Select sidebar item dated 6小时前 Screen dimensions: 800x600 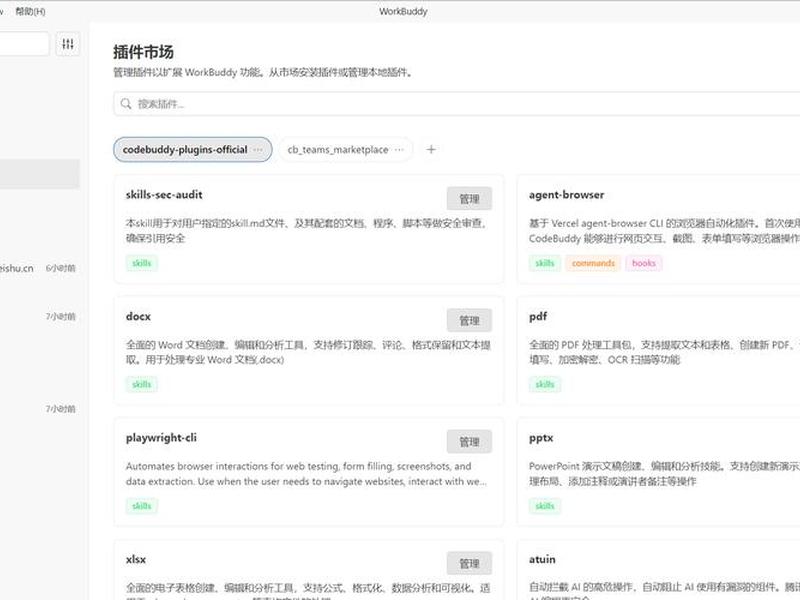(x=40, y=268)
